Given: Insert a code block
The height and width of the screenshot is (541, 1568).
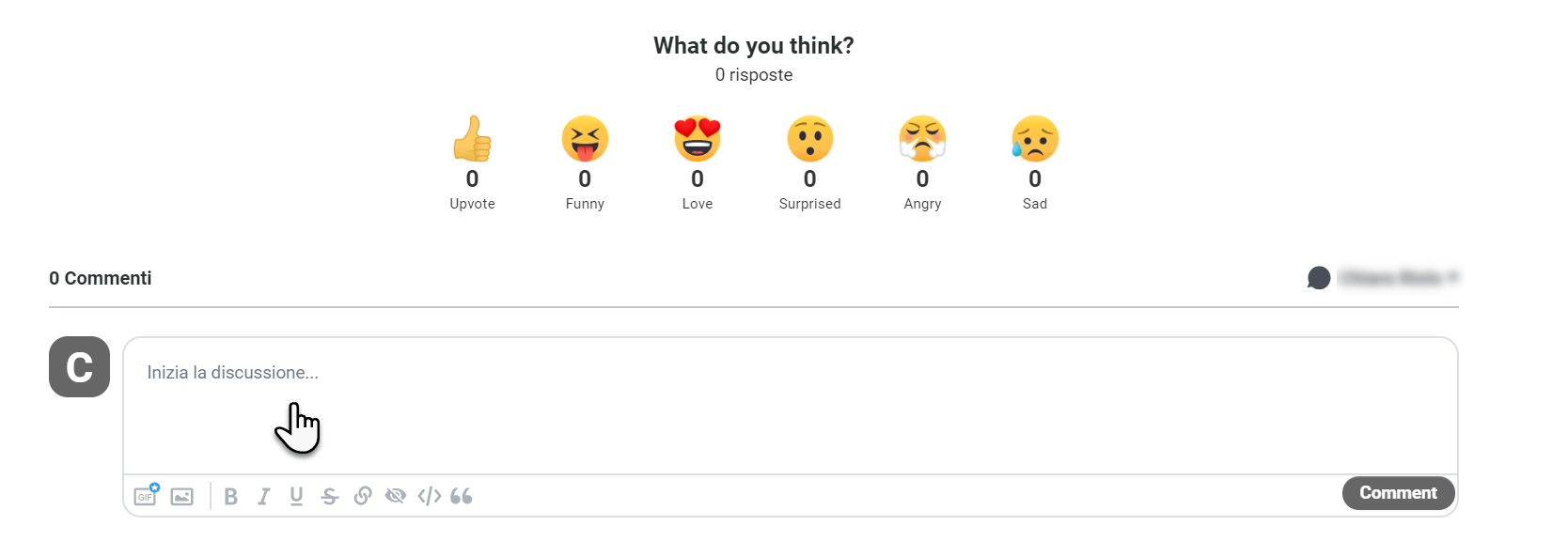Looking at the screenshot, I should pos(430,496).
